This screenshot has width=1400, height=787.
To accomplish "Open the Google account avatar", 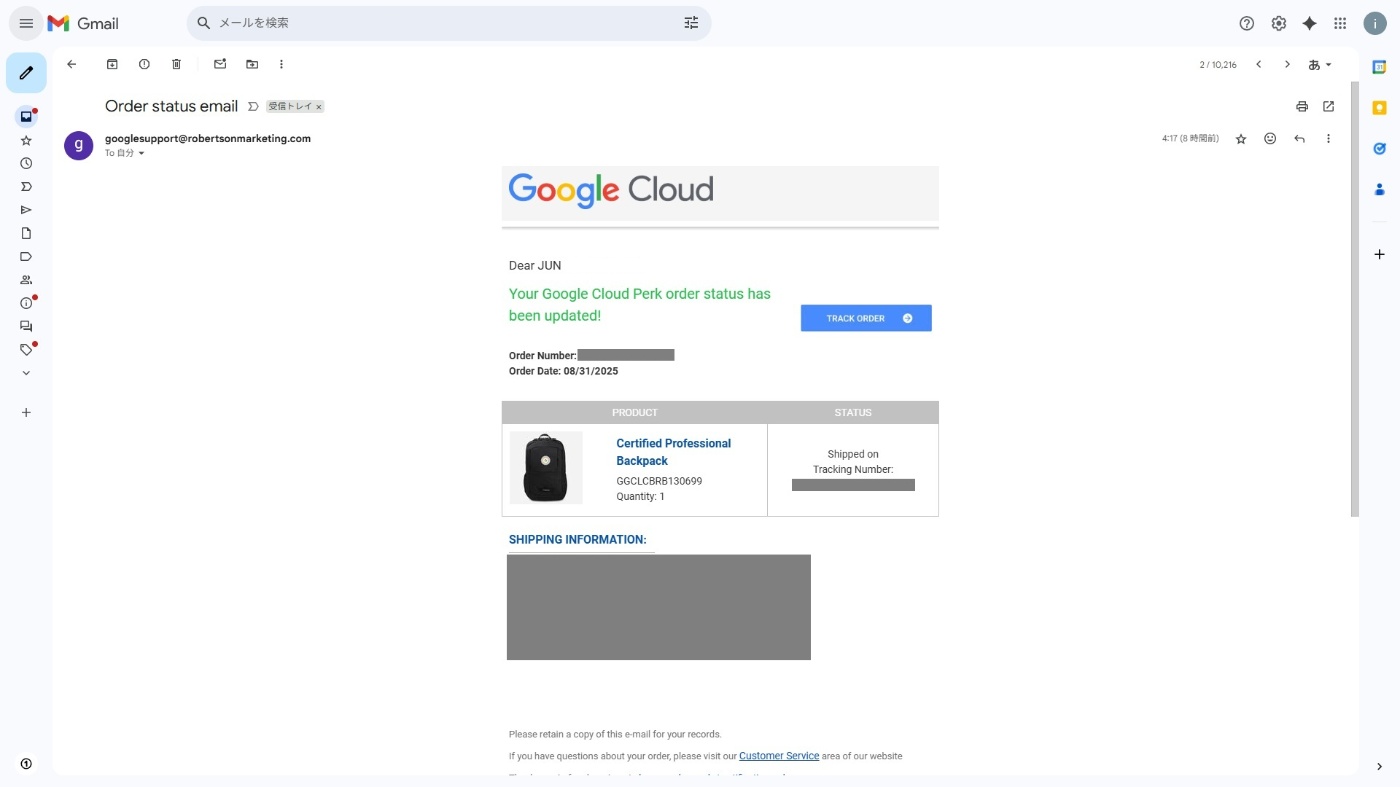I will pos(1375,23).
